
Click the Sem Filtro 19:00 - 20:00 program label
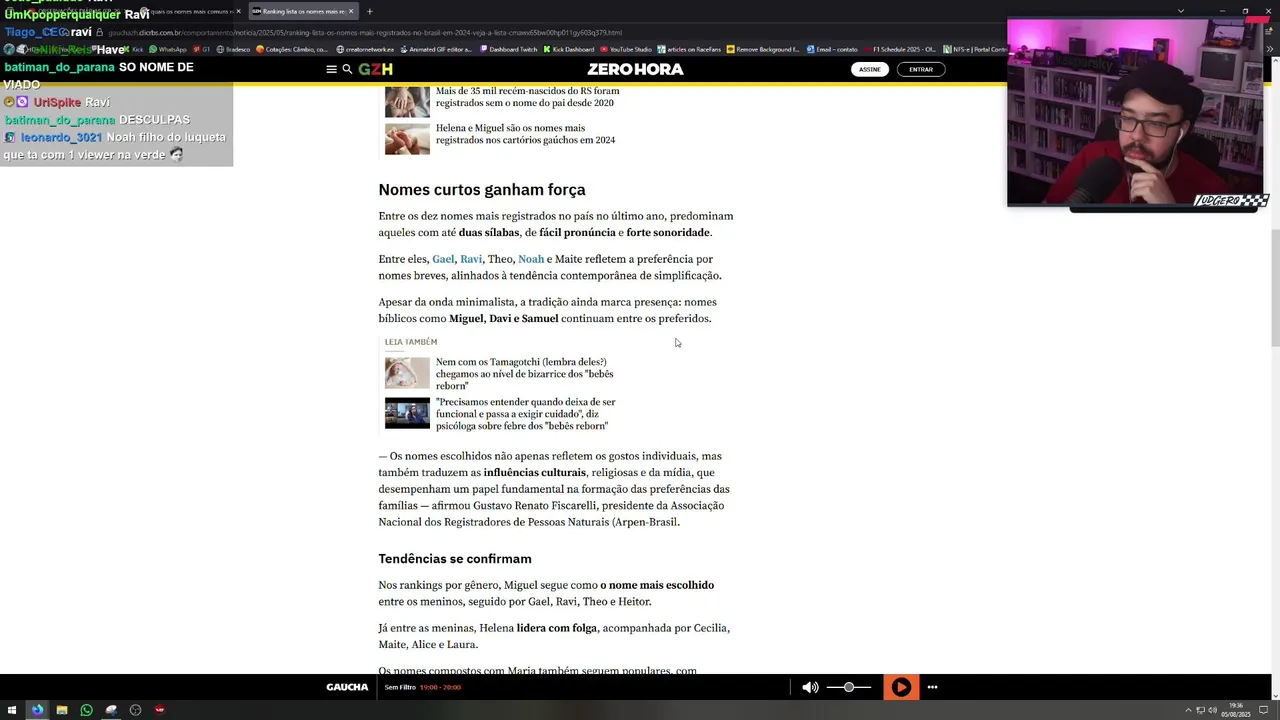point(423,687)
